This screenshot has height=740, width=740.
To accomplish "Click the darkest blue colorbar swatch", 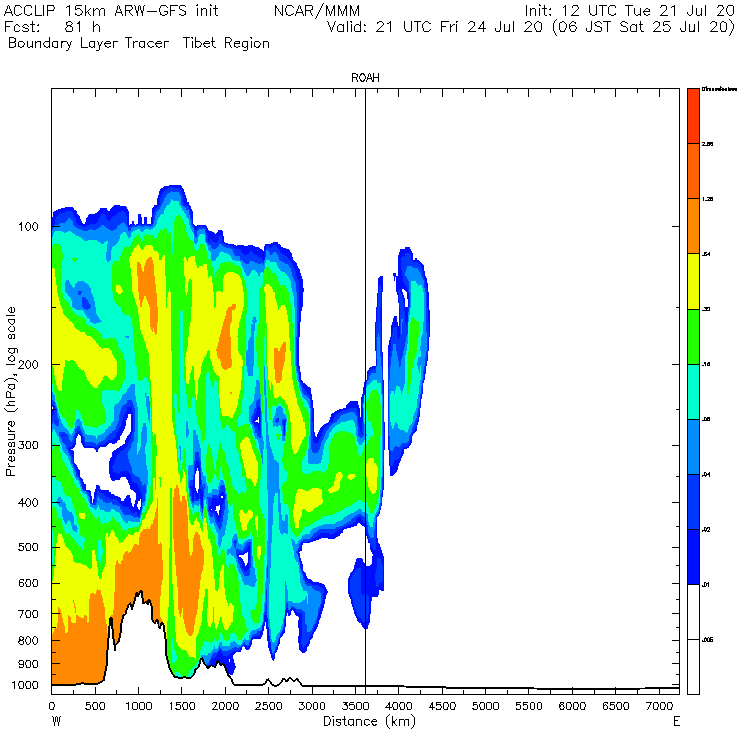I will coord(693,557).
